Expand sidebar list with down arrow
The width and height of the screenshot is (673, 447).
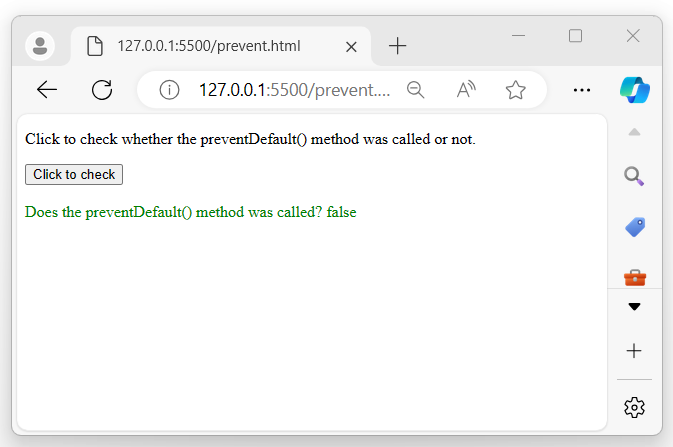click(634, 306)
